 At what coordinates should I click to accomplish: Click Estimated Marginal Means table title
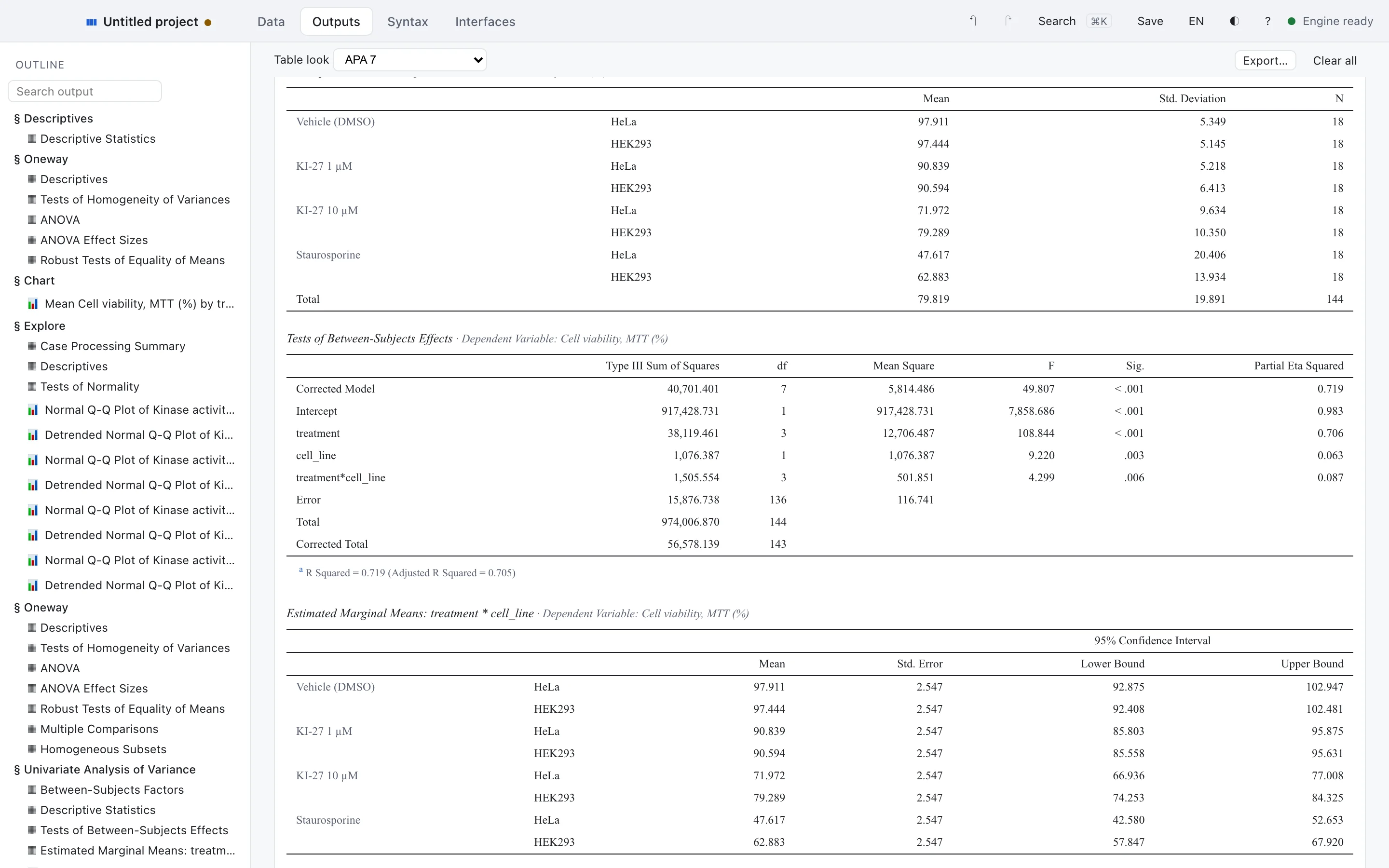click(x=410, y=614)
